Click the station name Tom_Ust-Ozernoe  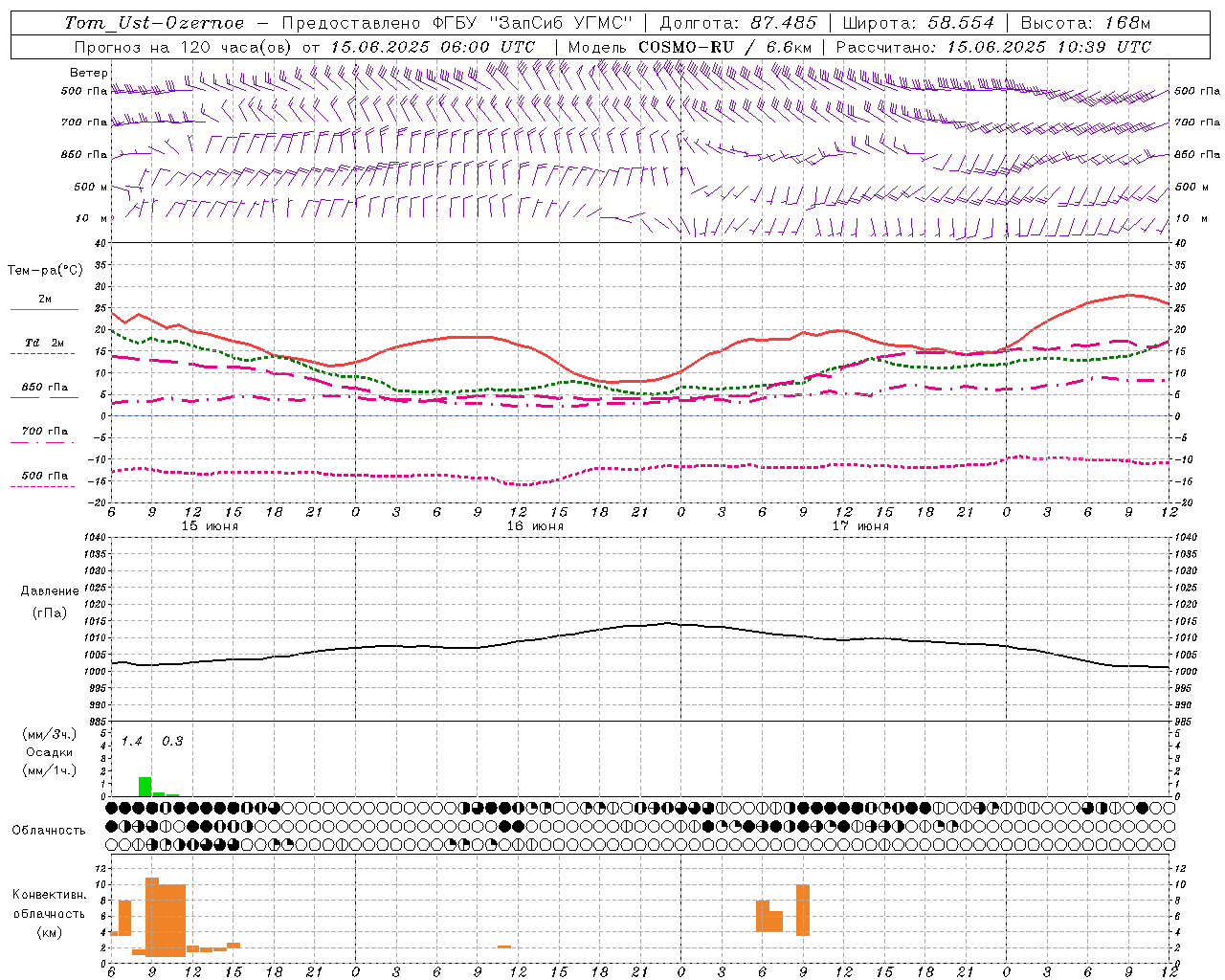click(x=154, y=23)
